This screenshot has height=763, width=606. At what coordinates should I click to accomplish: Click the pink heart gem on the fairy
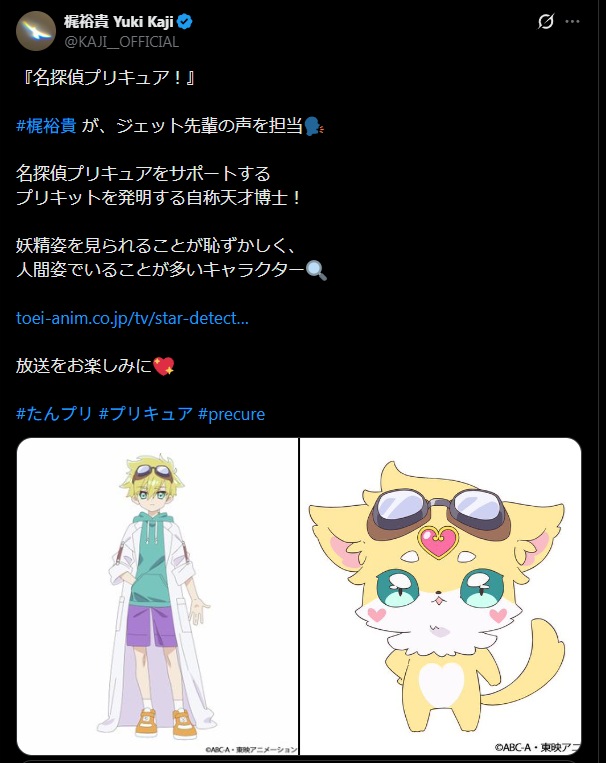(439, 542)
